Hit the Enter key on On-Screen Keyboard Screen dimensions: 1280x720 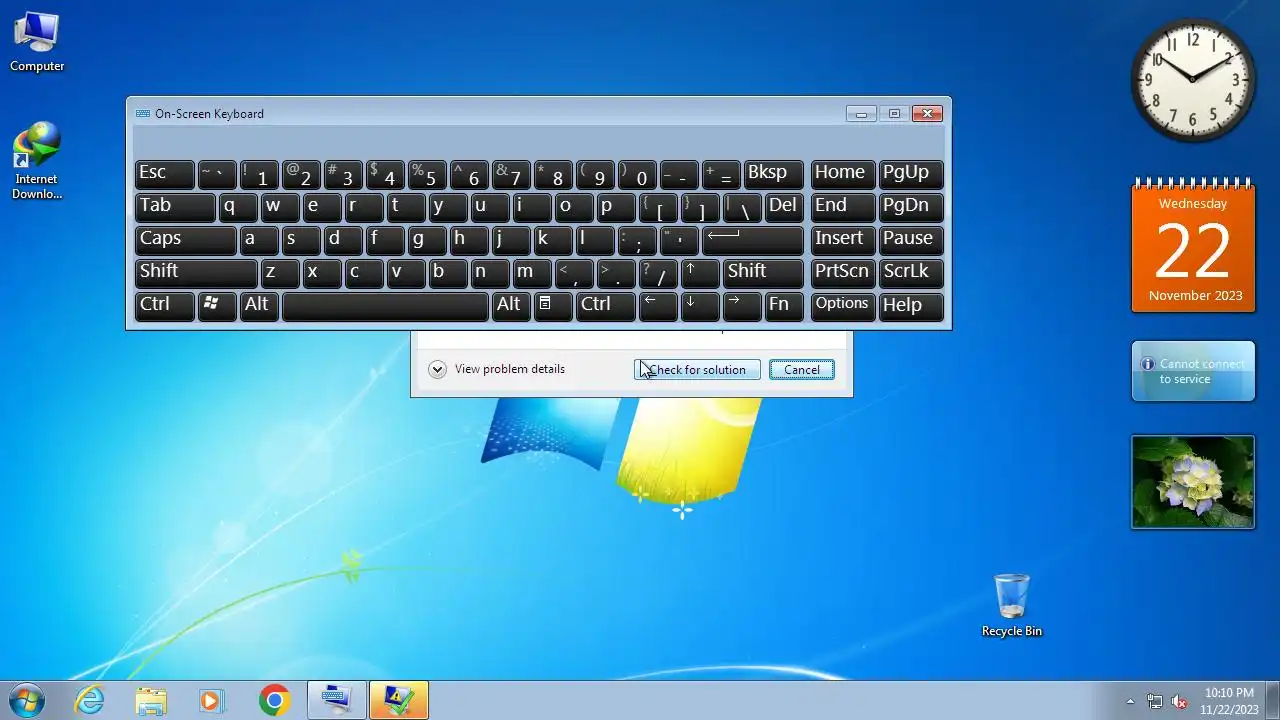coord(753,240)
